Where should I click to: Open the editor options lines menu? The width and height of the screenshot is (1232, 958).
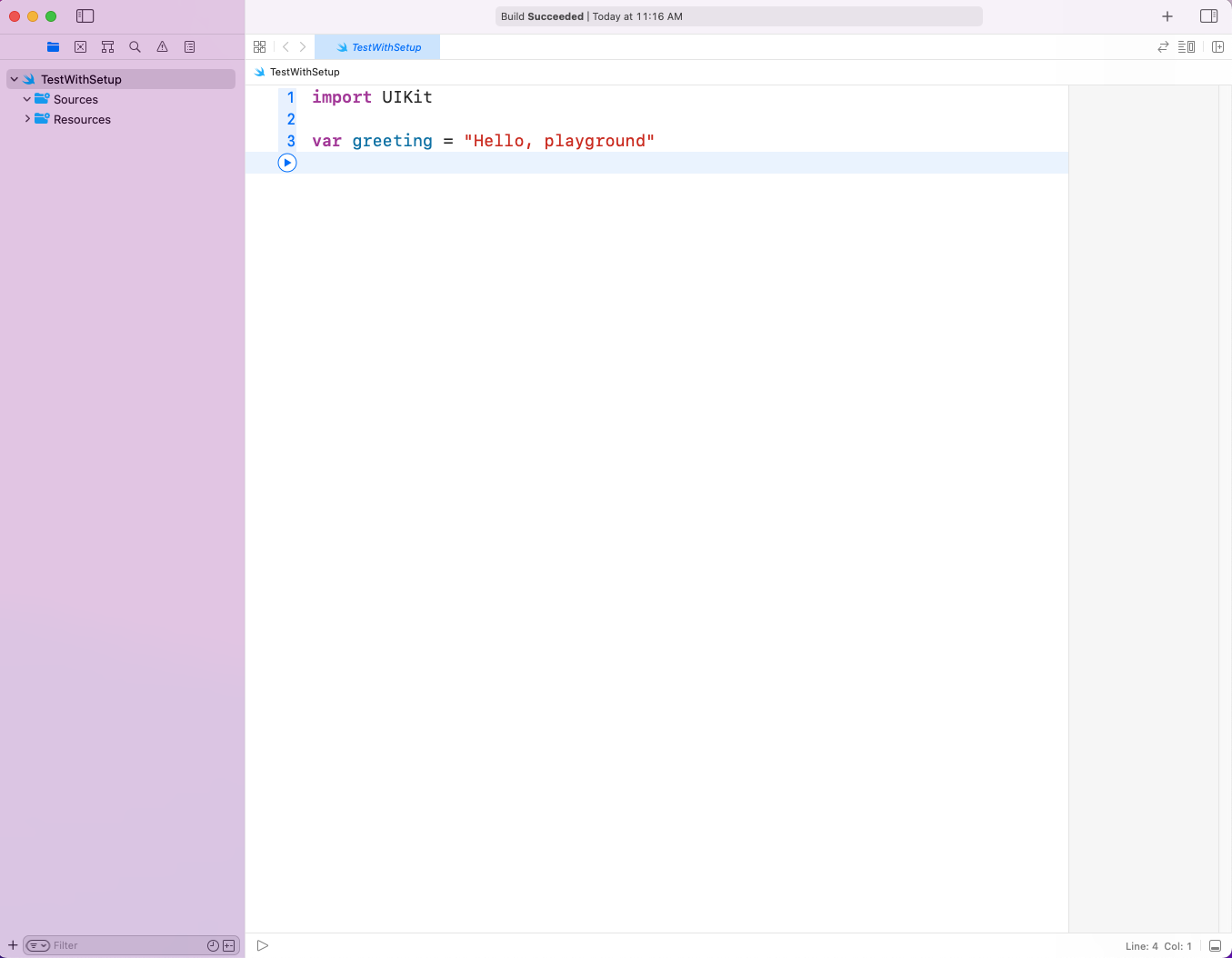1187,47
